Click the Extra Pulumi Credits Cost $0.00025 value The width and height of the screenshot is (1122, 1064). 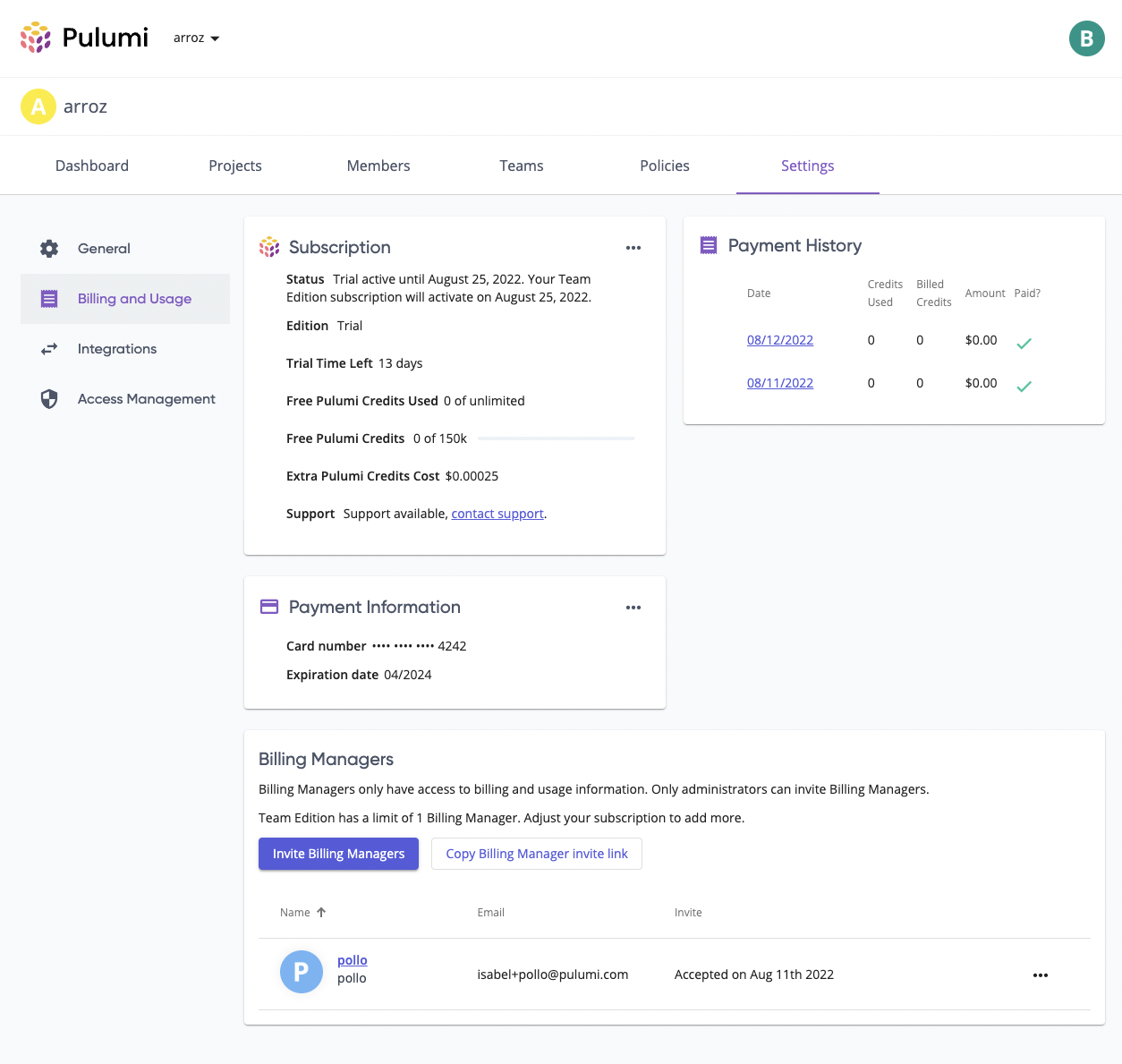[472, 476]
